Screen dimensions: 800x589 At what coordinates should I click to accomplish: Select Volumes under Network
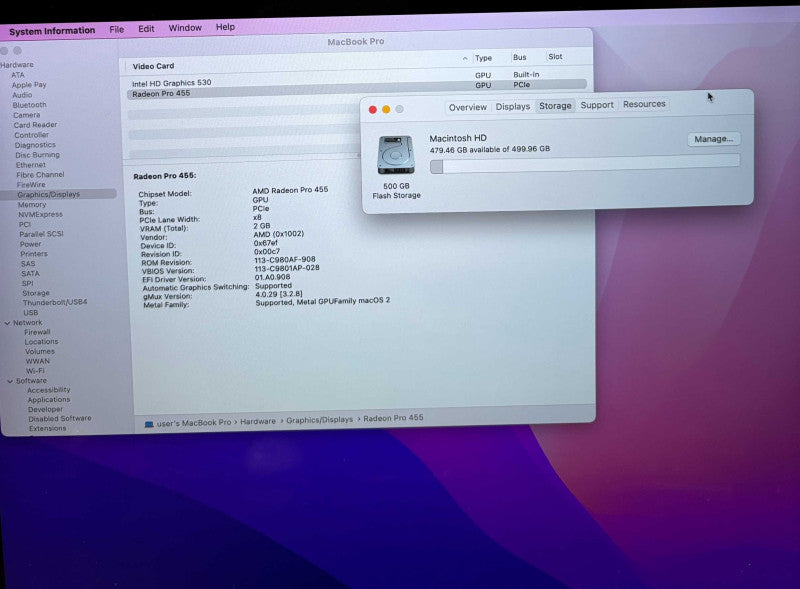pos(40,352)
